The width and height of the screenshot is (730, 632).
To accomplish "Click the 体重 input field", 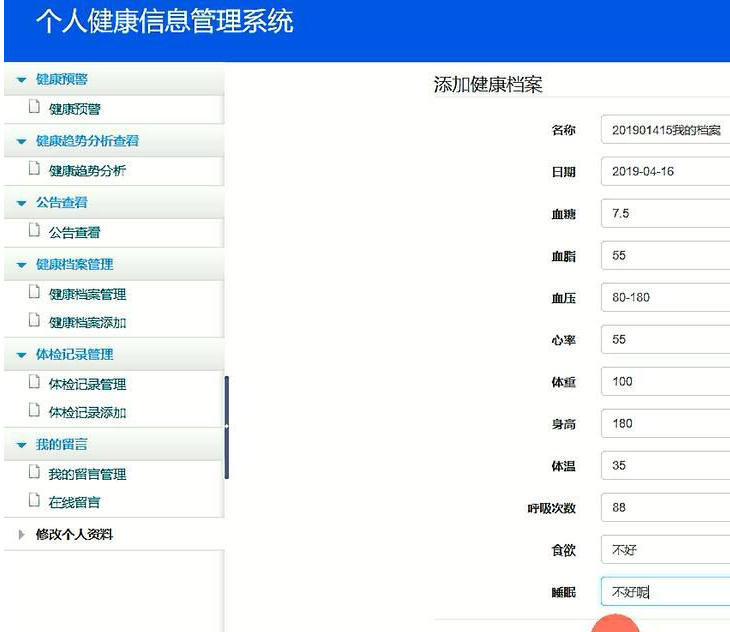I will tap(666, 381).
